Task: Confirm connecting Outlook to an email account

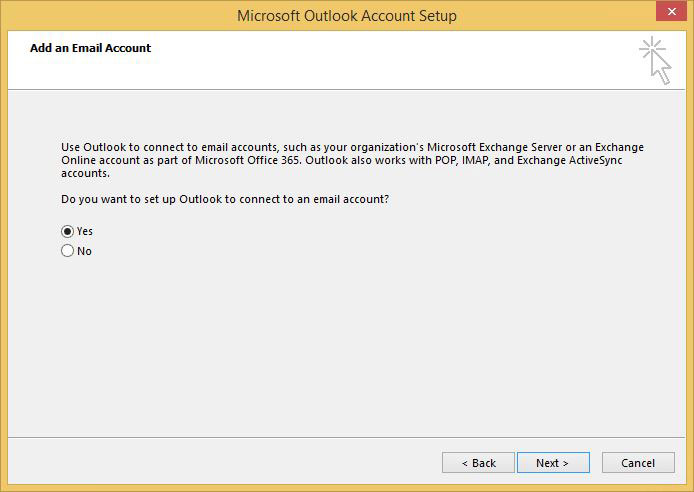Action: 67,231
